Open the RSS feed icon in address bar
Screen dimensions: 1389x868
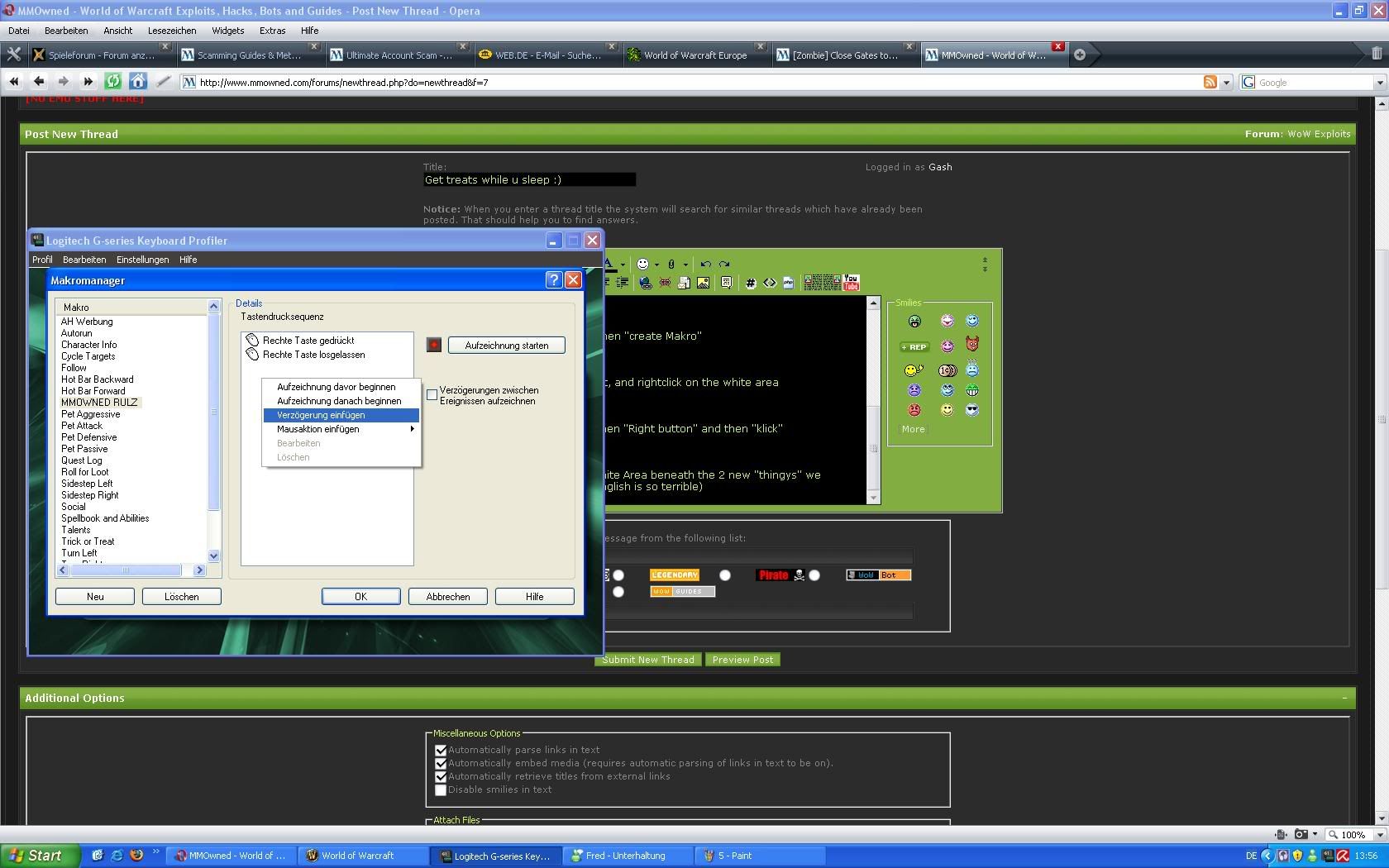point(1210,82)
